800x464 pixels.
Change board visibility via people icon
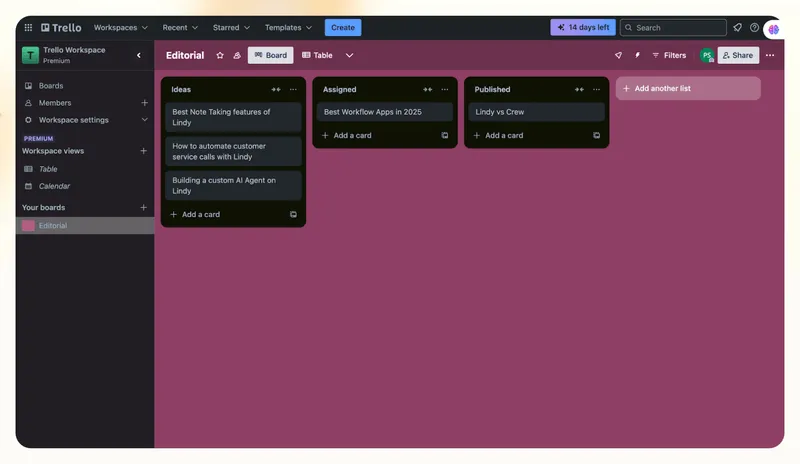237,55
